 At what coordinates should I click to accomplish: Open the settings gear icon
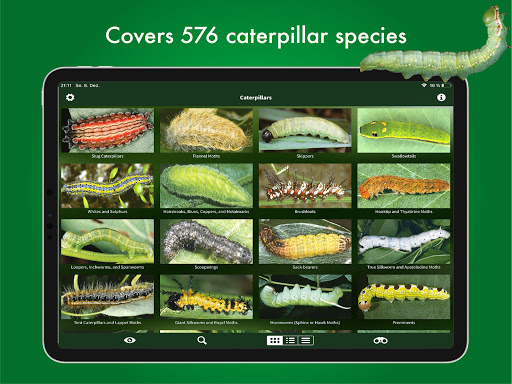pyautogui.click(x=70, y=97)
